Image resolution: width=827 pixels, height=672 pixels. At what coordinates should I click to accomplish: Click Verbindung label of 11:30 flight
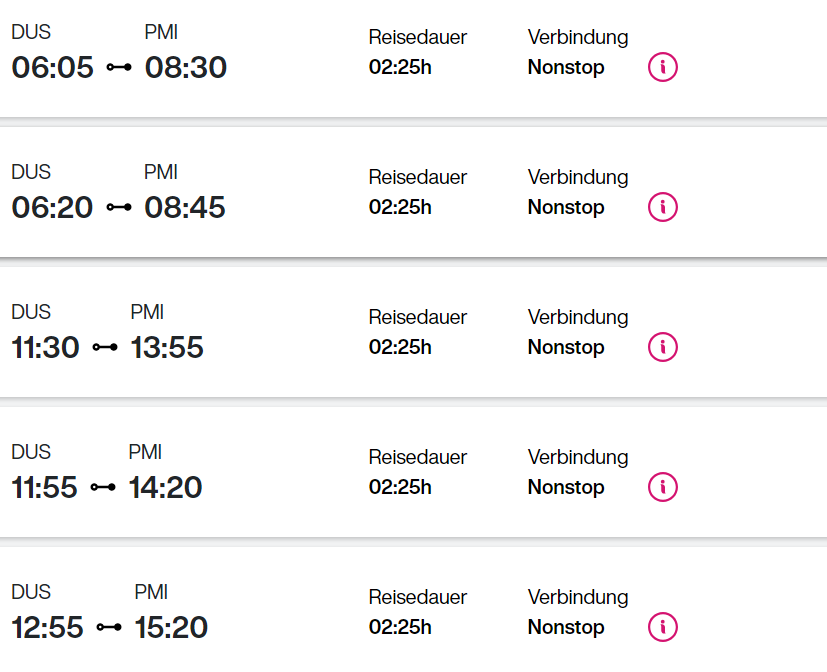pos(578,317)
